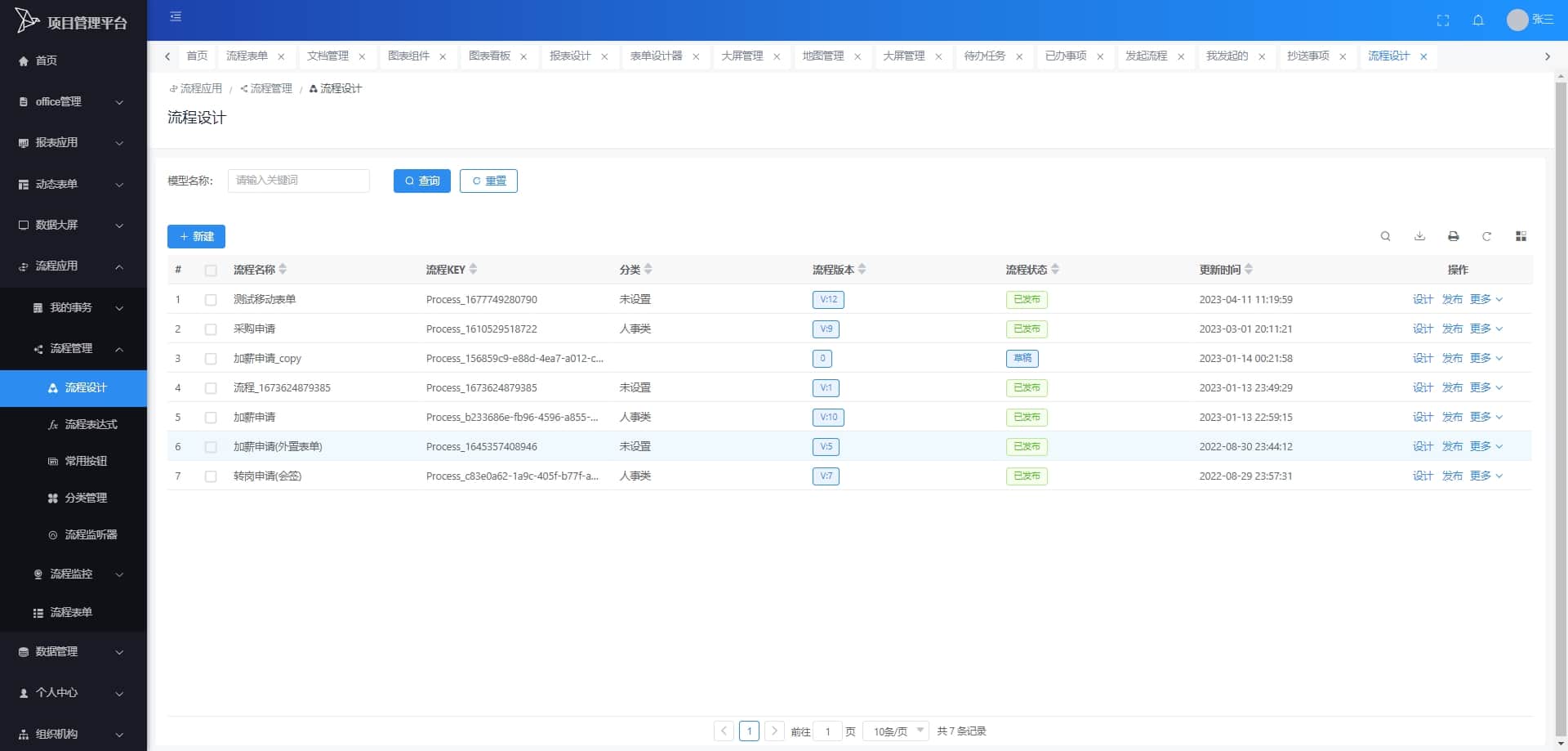Click the download export icon

point(1419,236)
